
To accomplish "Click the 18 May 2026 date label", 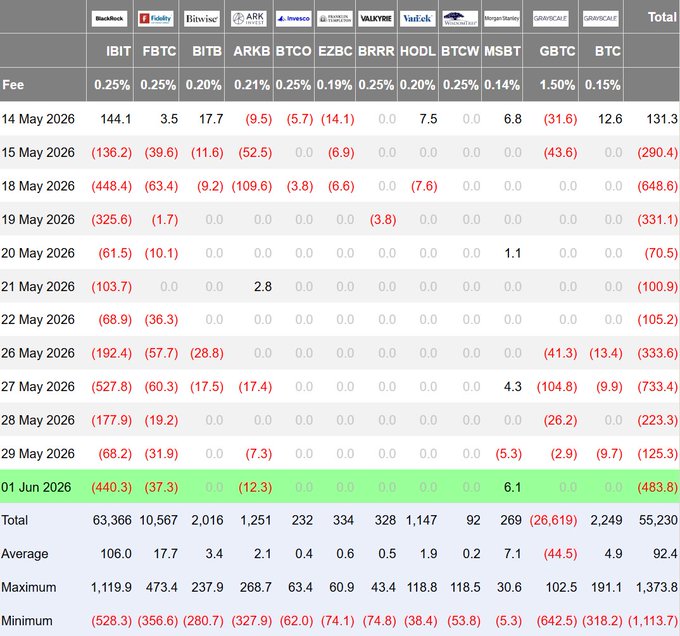I will (x=38, y=186).
